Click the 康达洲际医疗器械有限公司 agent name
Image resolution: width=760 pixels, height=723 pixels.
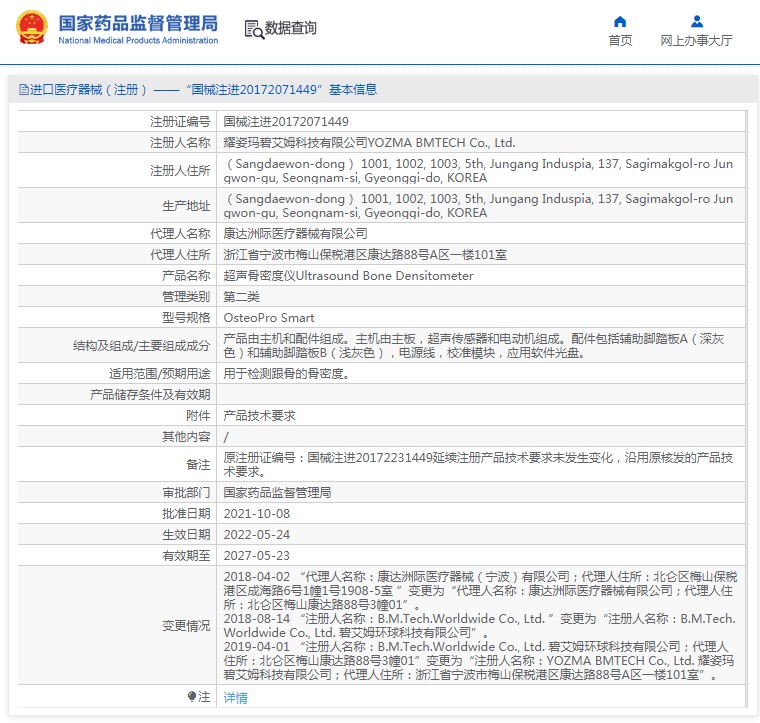295,234
